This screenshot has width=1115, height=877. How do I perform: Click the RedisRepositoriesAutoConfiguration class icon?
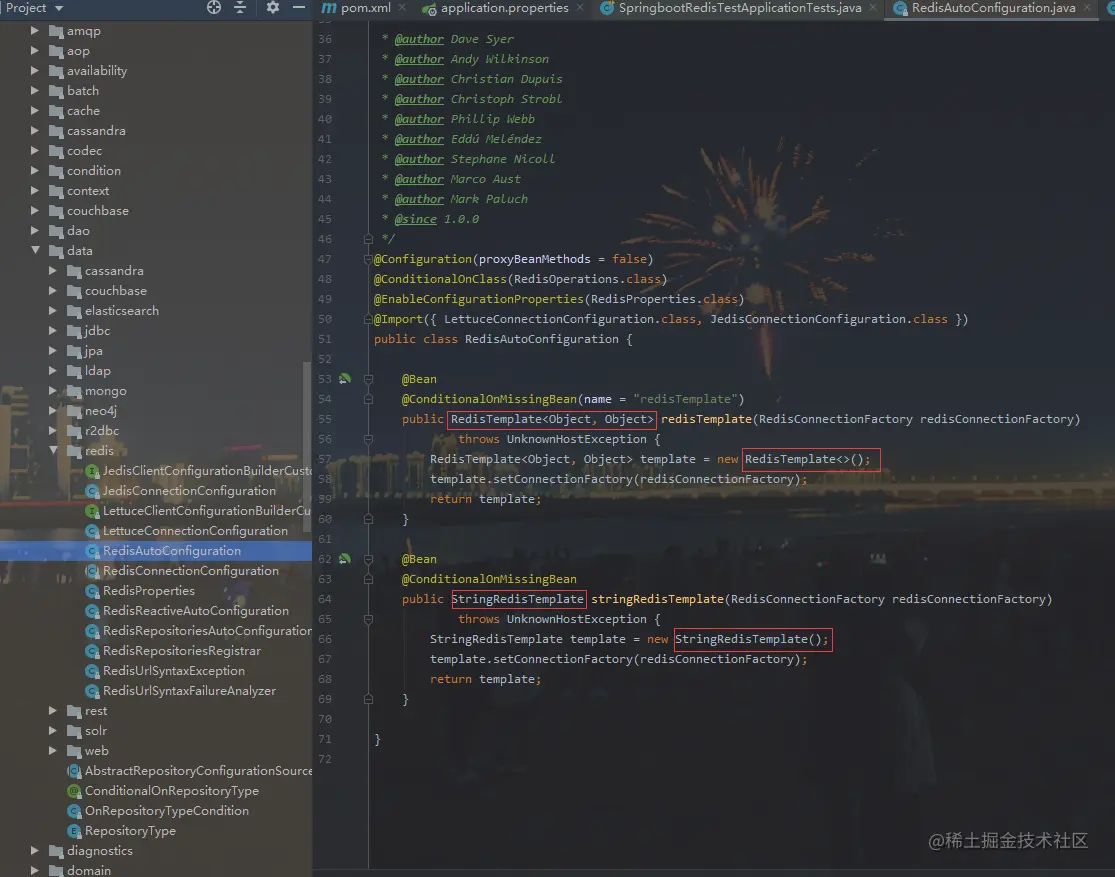point(92,630)
